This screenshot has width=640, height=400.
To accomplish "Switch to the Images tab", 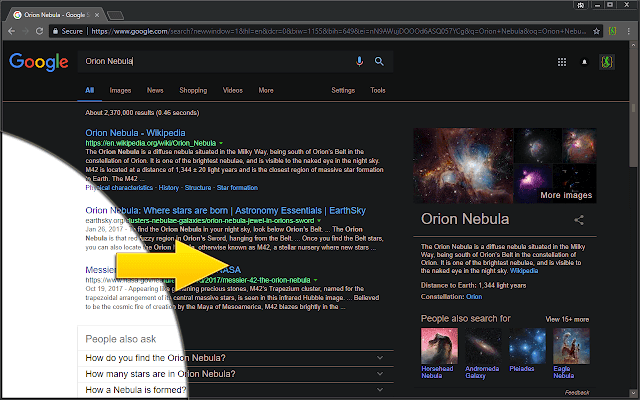I will pyautogui.click(x=120, y=90).
